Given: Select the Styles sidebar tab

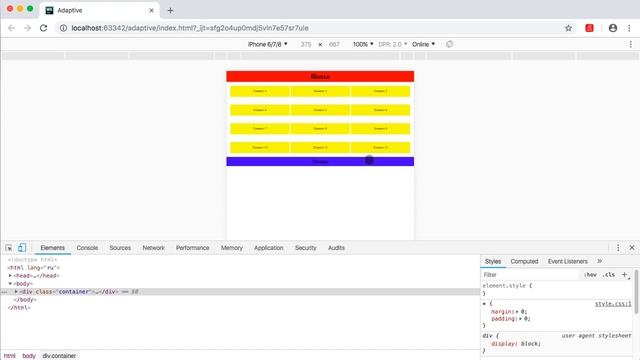Looking at the screenshot, I should [493, 261].
